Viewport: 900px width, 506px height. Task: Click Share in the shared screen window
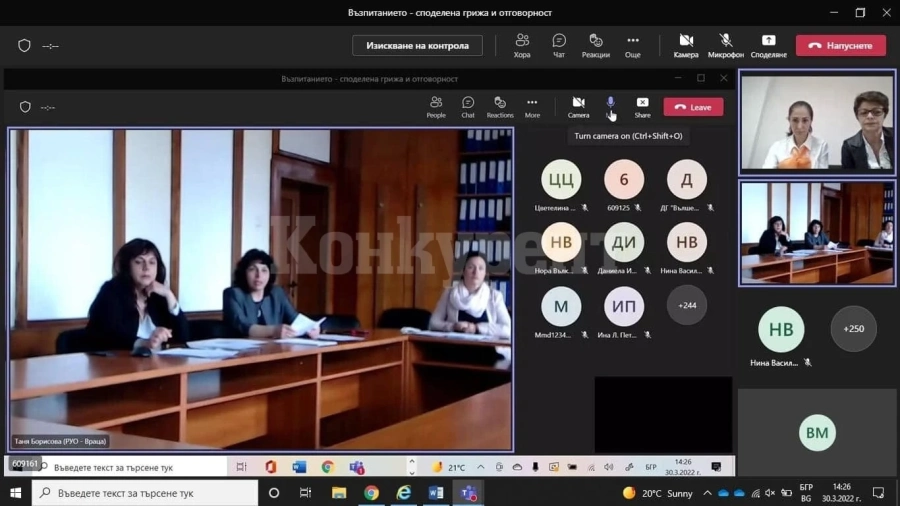642,107
